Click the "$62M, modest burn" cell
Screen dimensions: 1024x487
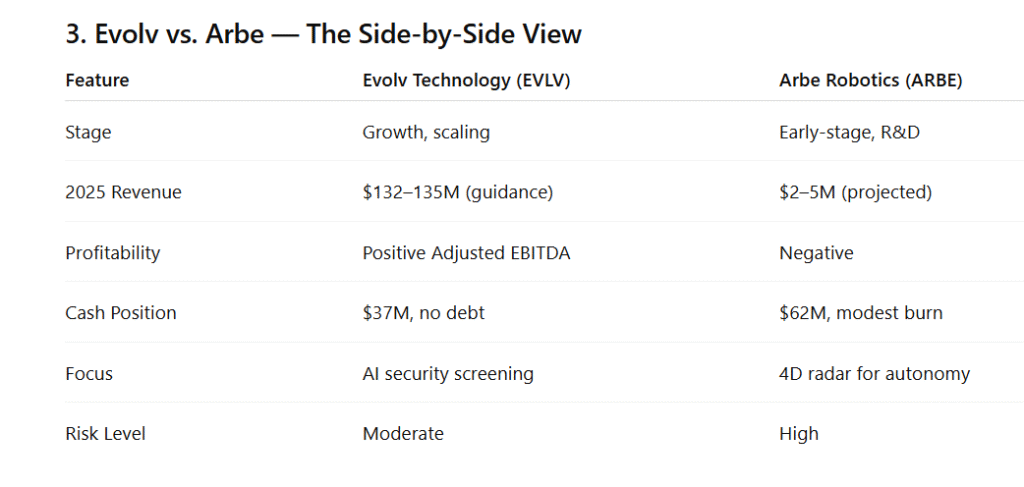click(x=860, y=313)
